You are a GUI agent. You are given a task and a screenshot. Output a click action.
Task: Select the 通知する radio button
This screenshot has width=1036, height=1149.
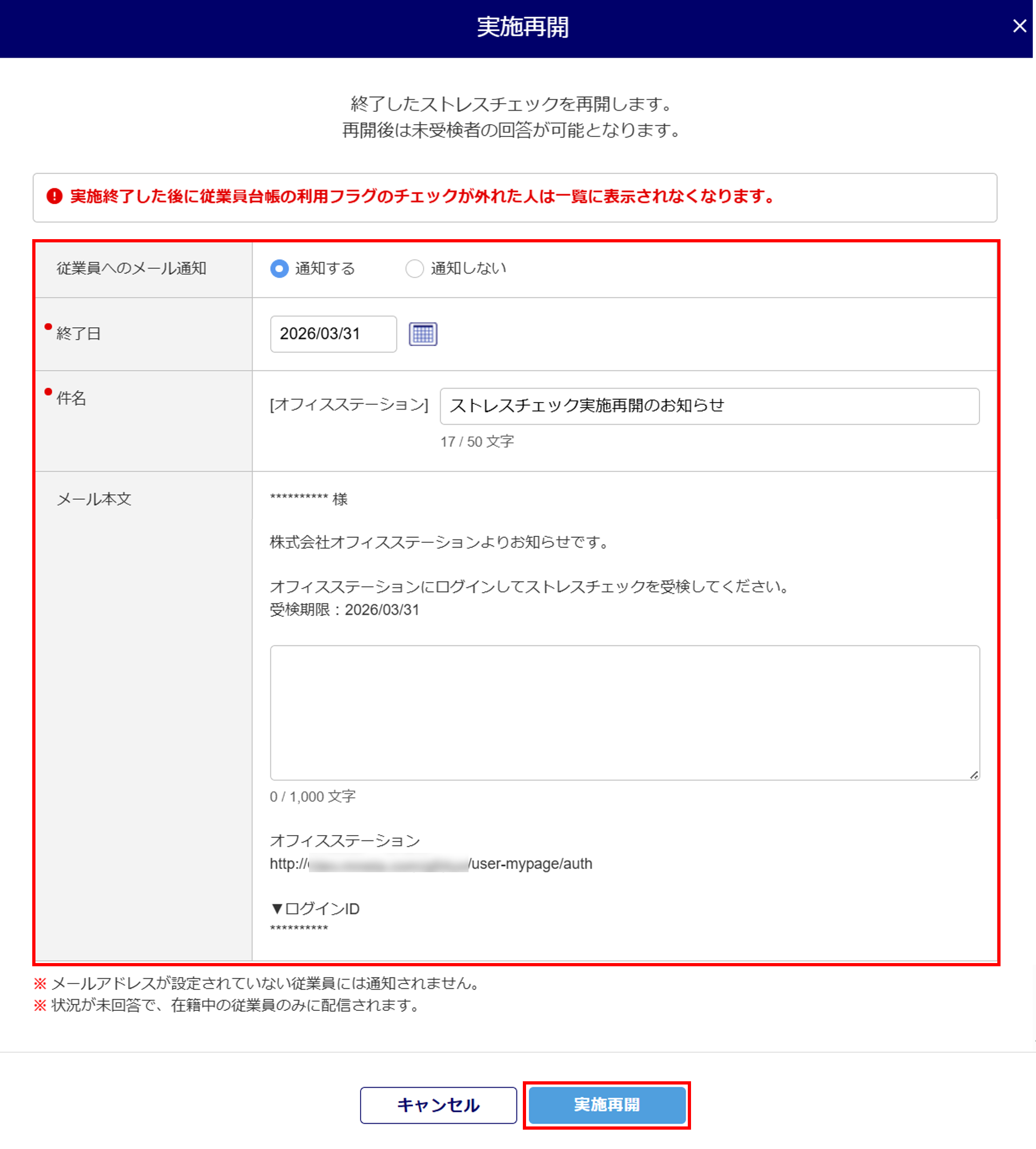pyautogui.click(x=279, y=269)
